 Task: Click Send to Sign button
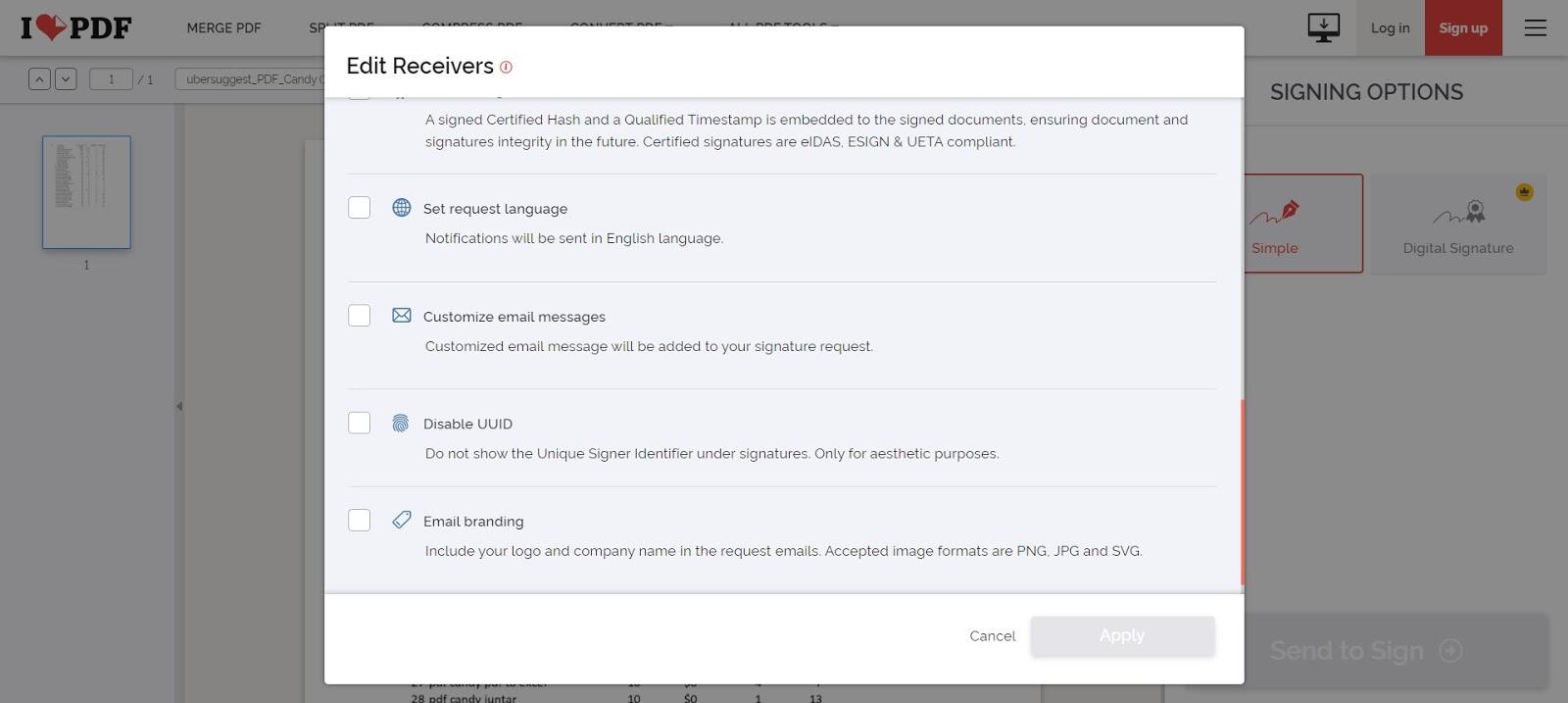(1366, 650)
